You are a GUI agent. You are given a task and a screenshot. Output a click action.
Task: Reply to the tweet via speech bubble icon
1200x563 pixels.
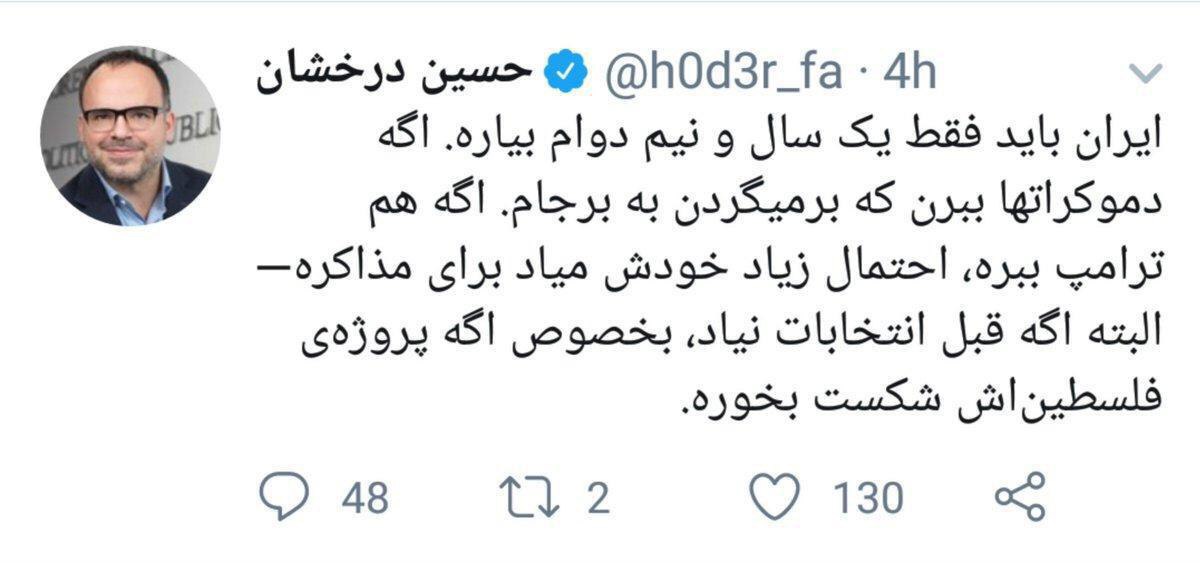pos(285,497)
